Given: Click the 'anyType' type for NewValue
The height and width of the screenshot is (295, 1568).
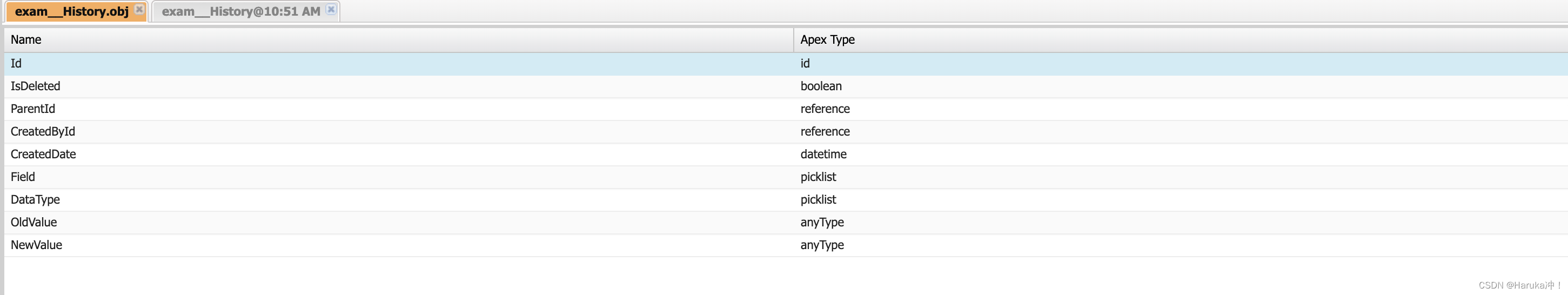Looking at the screenshot, I should 822,245.
